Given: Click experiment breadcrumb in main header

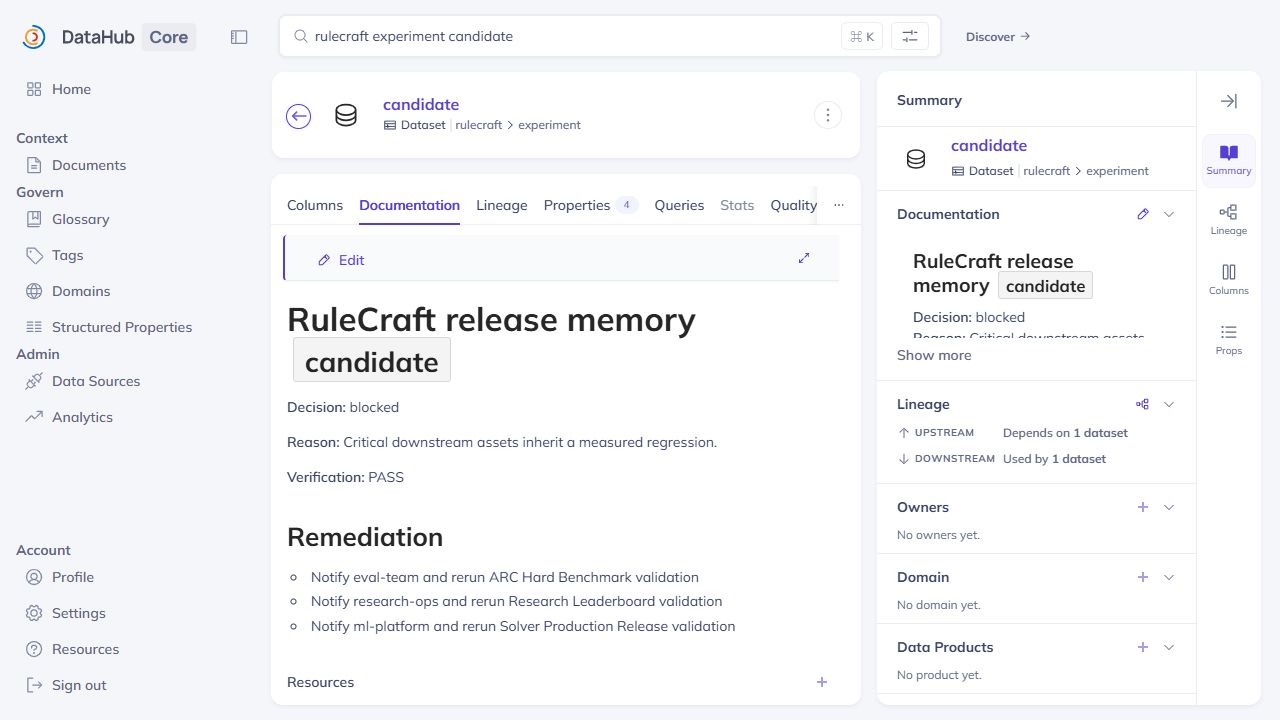Looking at the screenshot, I should click(549, 125).
